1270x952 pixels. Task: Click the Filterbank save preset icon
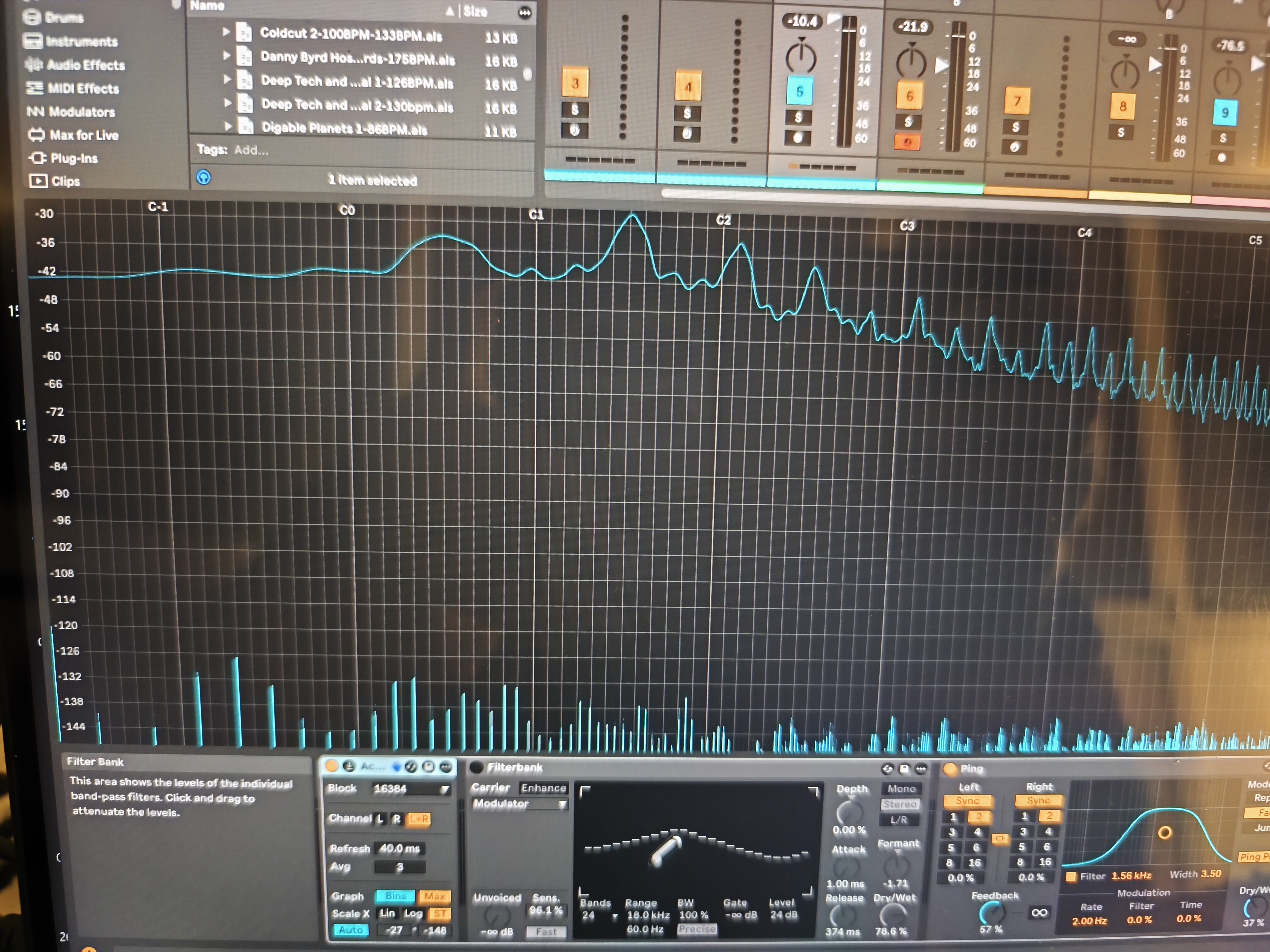tap(904, 769)
